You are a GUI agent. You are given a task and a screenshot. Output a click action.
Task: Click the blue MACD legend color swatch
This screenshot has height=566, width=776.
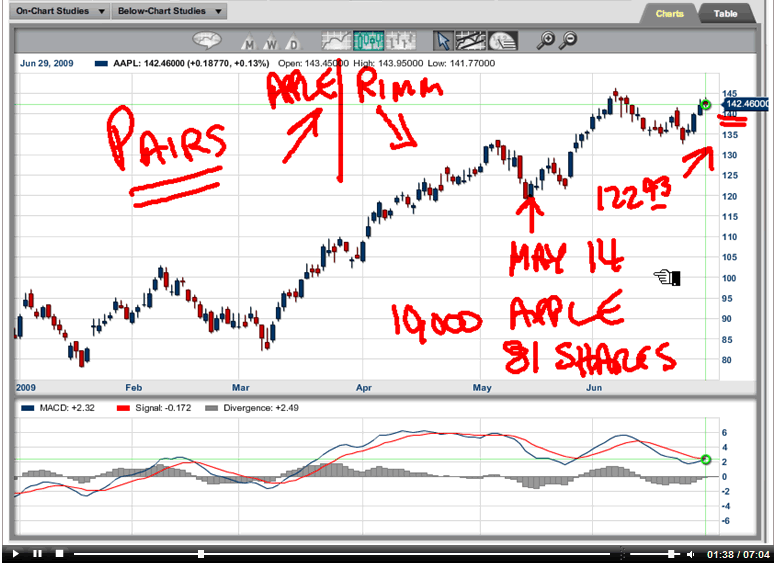point(28,409)
